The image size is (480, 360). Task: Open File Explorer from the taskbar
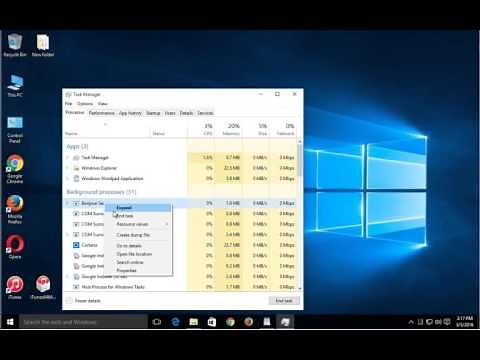coord(194,322)
